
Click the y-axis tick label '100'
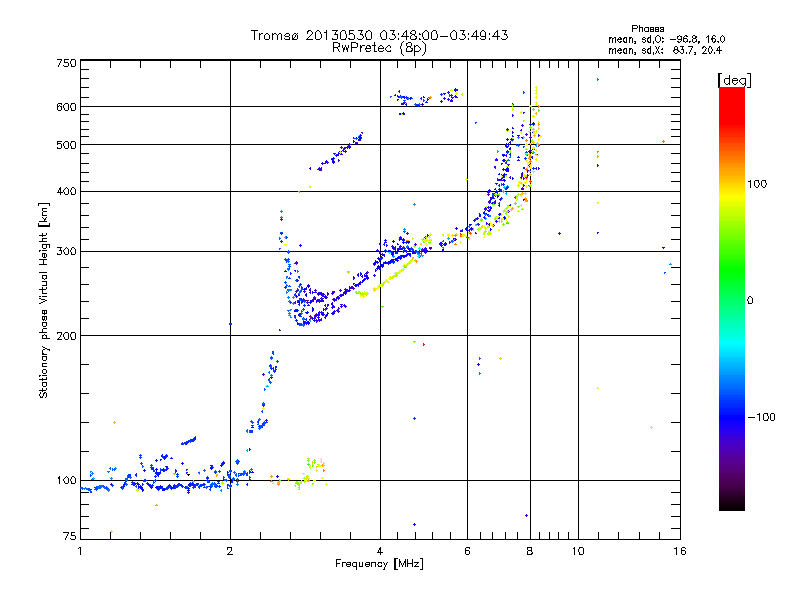(x=66, y=481)
